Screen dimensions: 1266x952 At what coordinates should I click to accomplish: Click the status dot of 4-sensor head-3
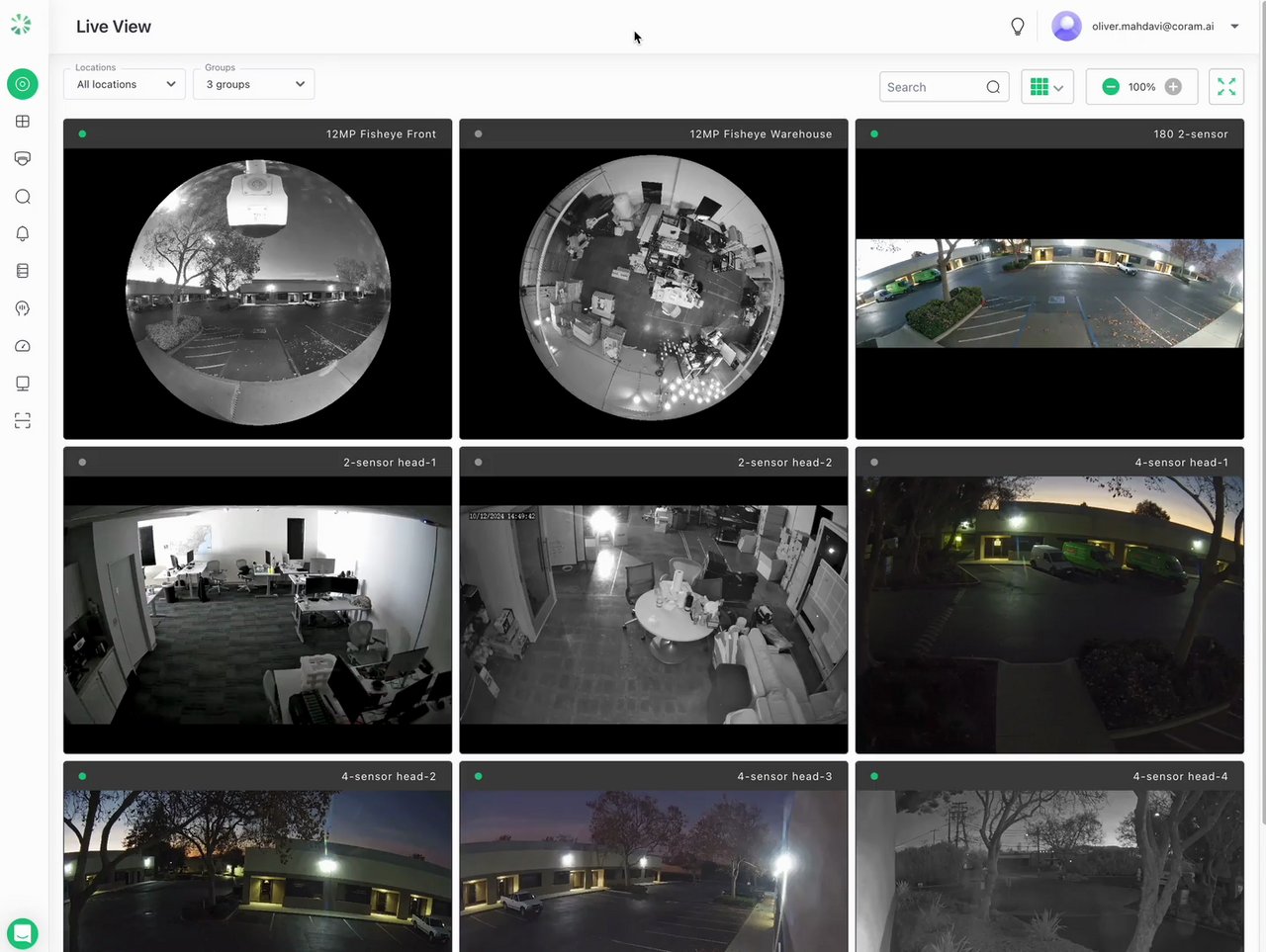[x=479, y=776]
